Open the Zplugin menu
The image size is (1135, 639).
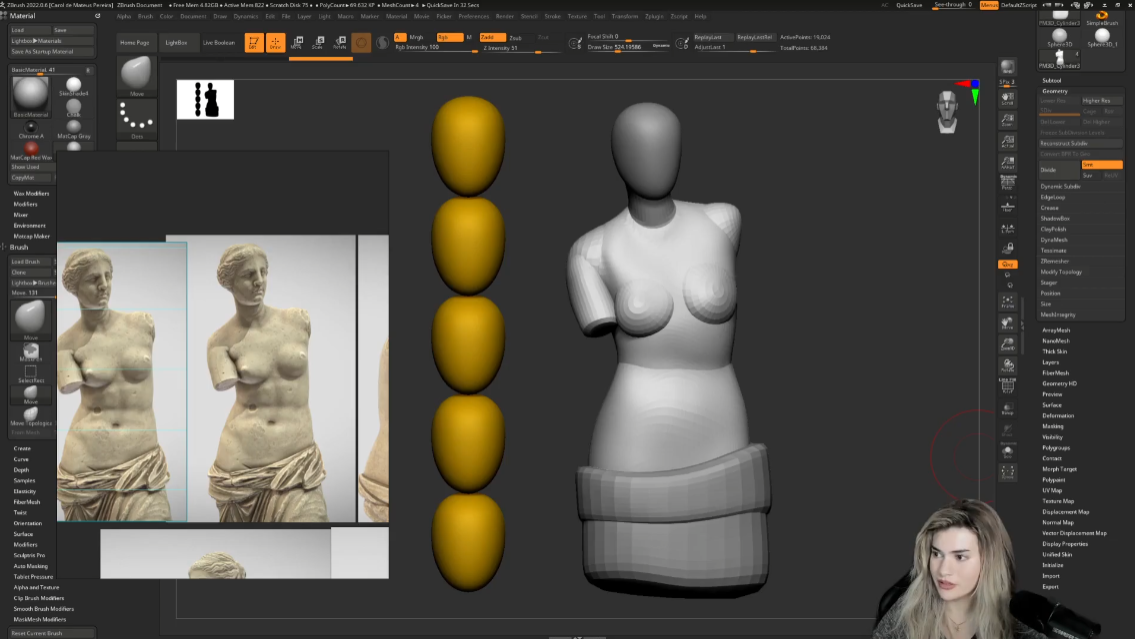coord(654,16)
